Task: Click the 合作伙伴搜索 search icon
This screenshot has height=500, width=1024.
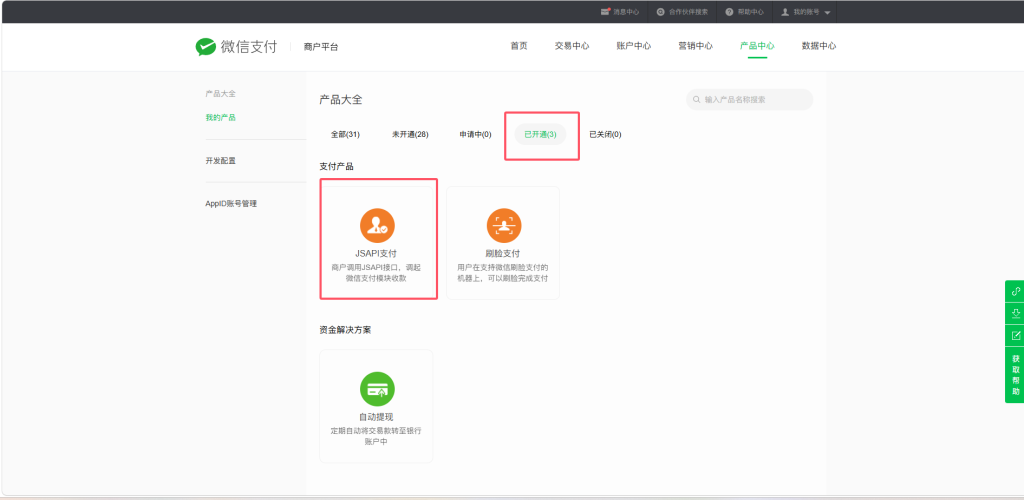Action: (661, 12)
